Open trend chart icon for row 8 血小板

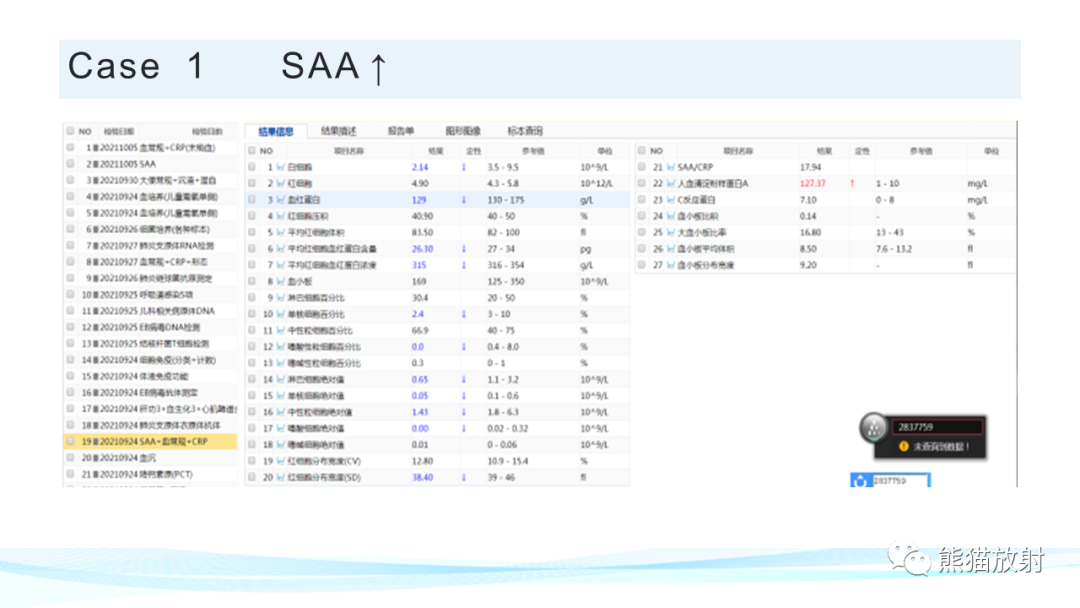pyautogui.click(x=281, y=282)
